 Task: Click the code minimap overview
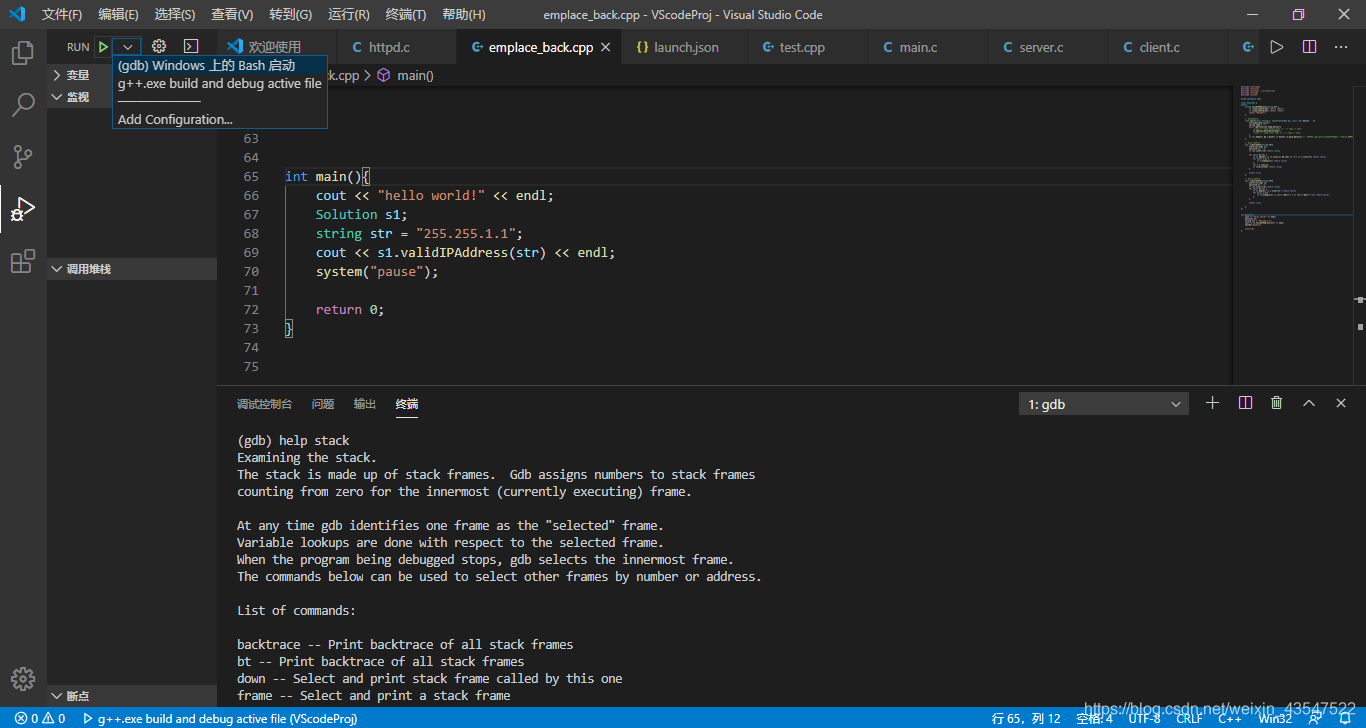tap(1293, 160)
